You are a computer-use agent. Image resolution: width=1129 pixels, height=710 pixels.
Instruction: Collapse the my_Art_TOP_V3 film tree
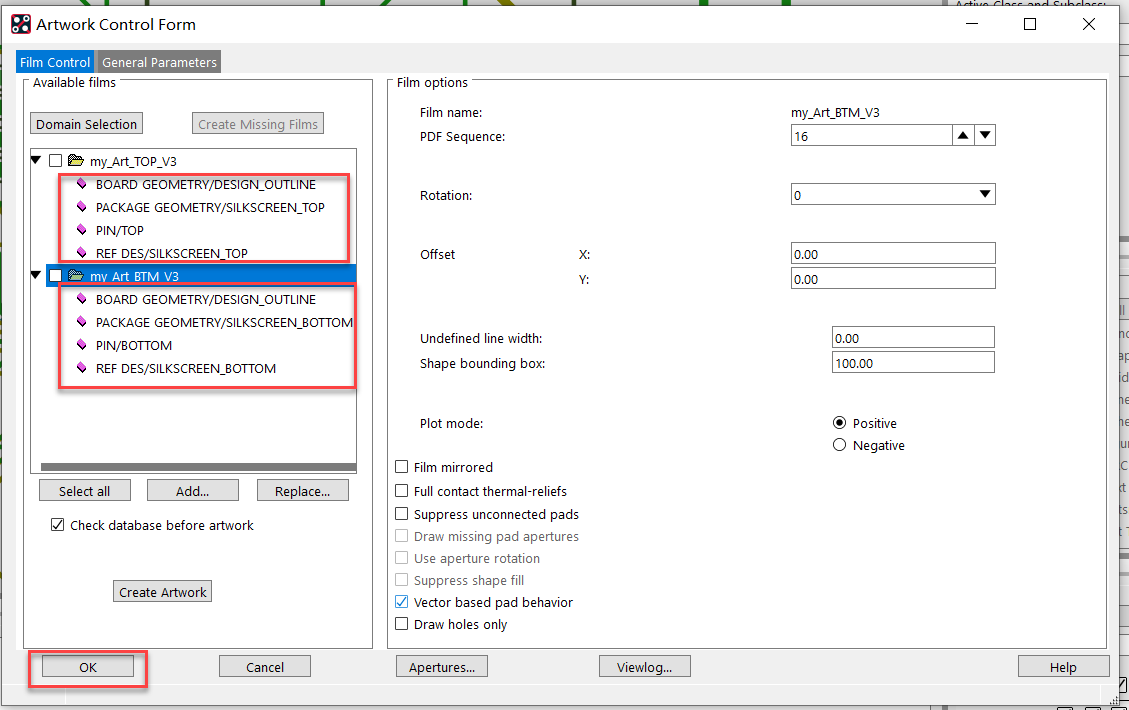(37, 161)
